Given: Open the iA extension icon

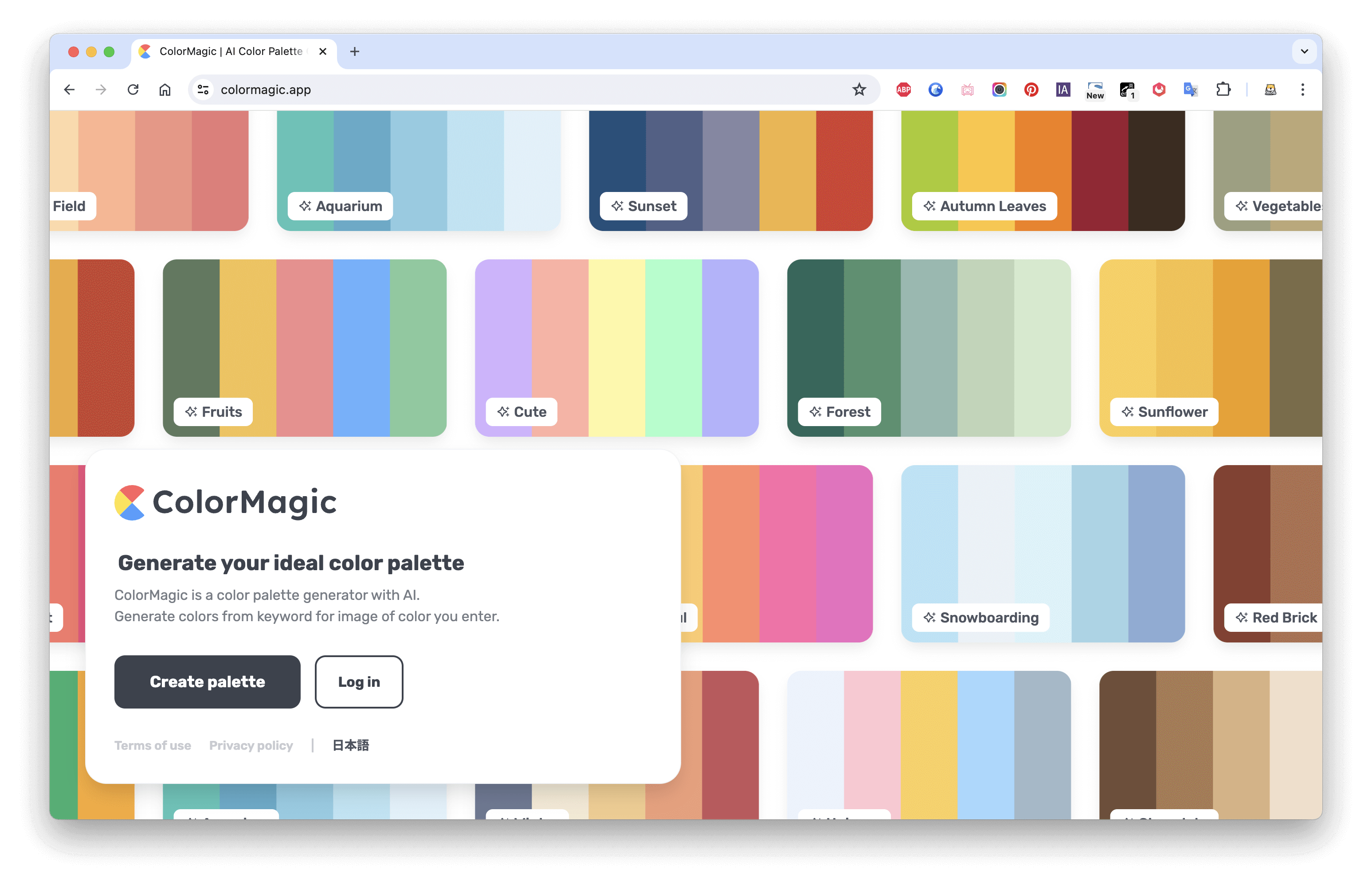Looking at the screenshot, I should pyautogui.click(x=1063, y=90).
